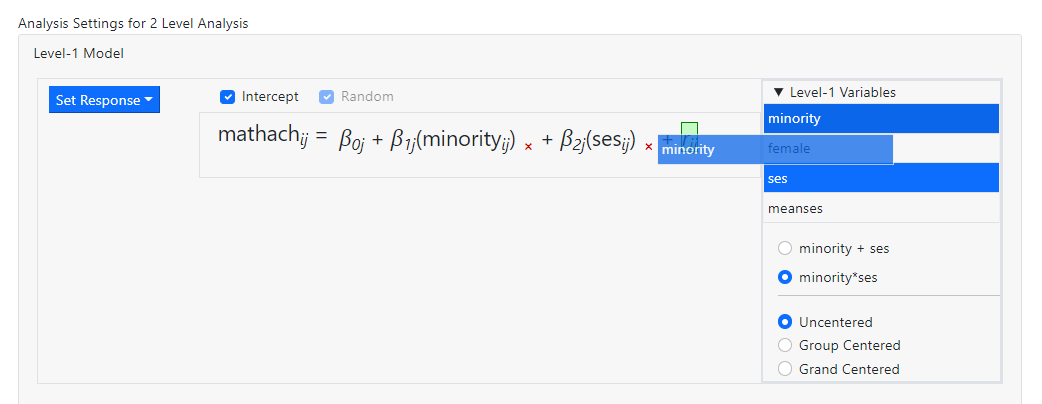Toggle the Random checkbox
The width and height of the screenshot is (1042, 404).
pos(327,97)
